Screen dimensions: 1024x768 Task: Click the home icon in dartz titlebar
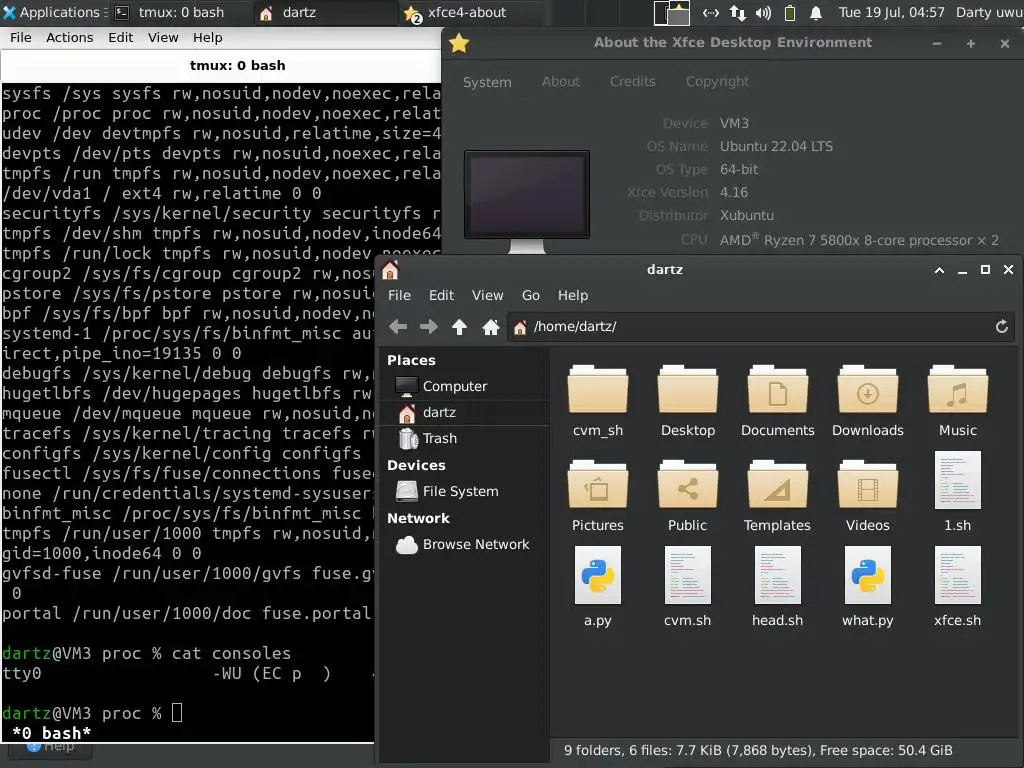point(391,270)
